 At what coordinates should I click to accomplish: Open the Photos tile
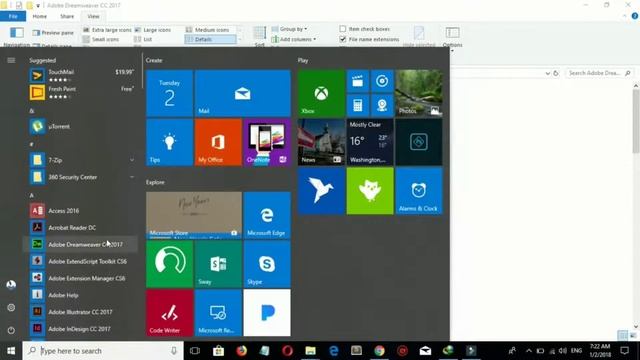click(x=419, y=93)
